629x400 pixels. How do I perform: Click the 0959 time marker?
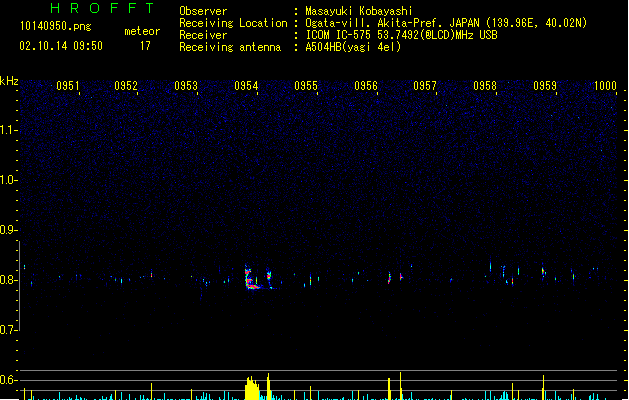click(x=545, y=86)
